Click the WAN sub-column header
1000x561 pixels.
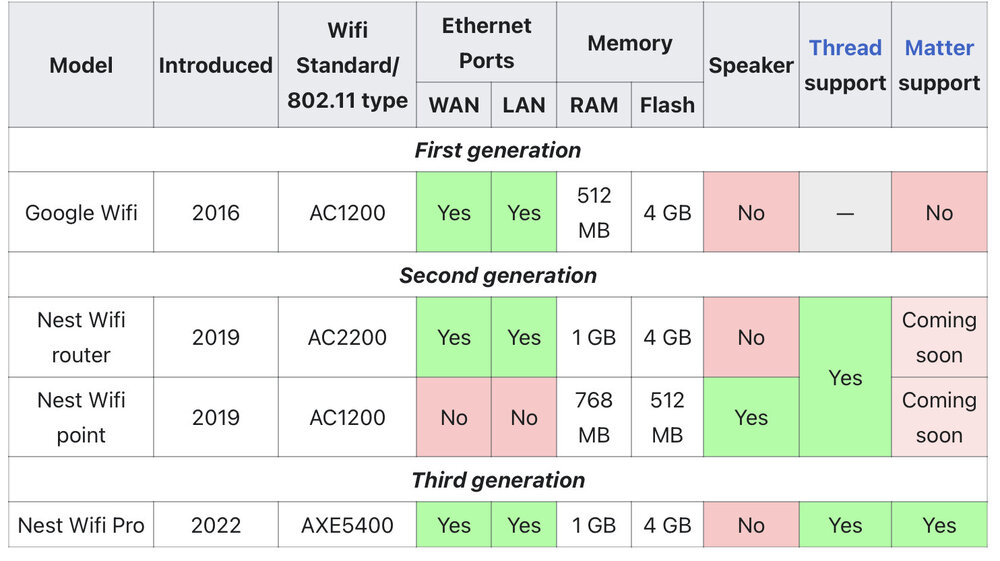point(454,104)
